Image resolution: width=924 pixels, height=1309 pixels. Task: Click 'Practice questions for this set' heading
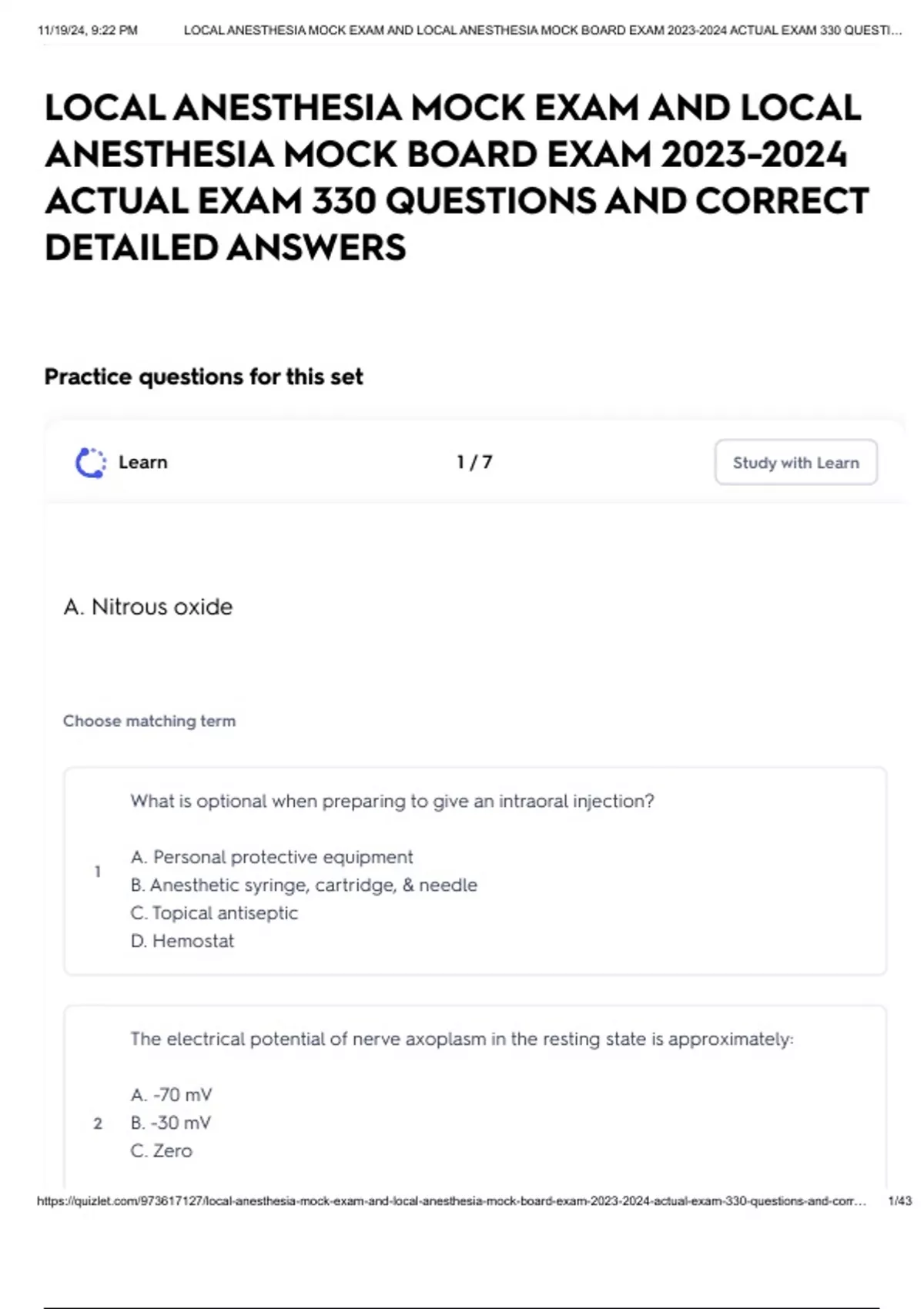pyautogui.click(x=203, y=377)
